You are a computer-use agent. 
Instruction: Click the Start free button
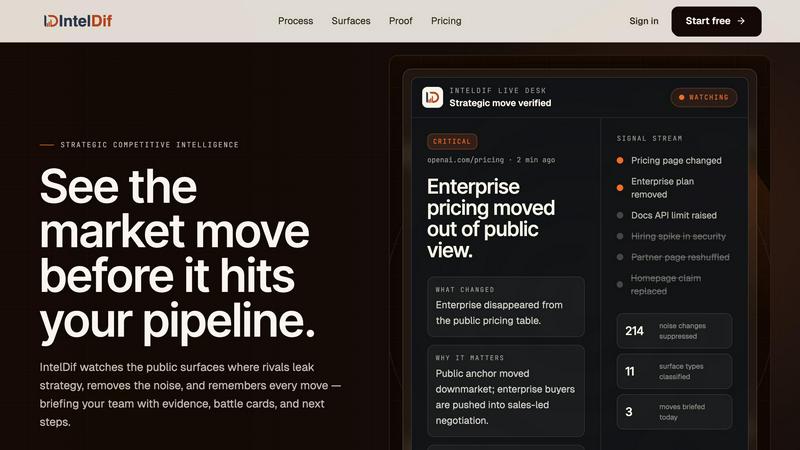[716, 21]
